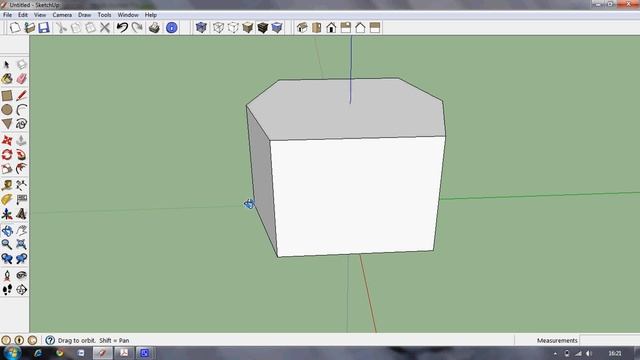This screenshot has width=640, height=360.
Task: Select the Text label tool
Action: click(x=21, y=200)
